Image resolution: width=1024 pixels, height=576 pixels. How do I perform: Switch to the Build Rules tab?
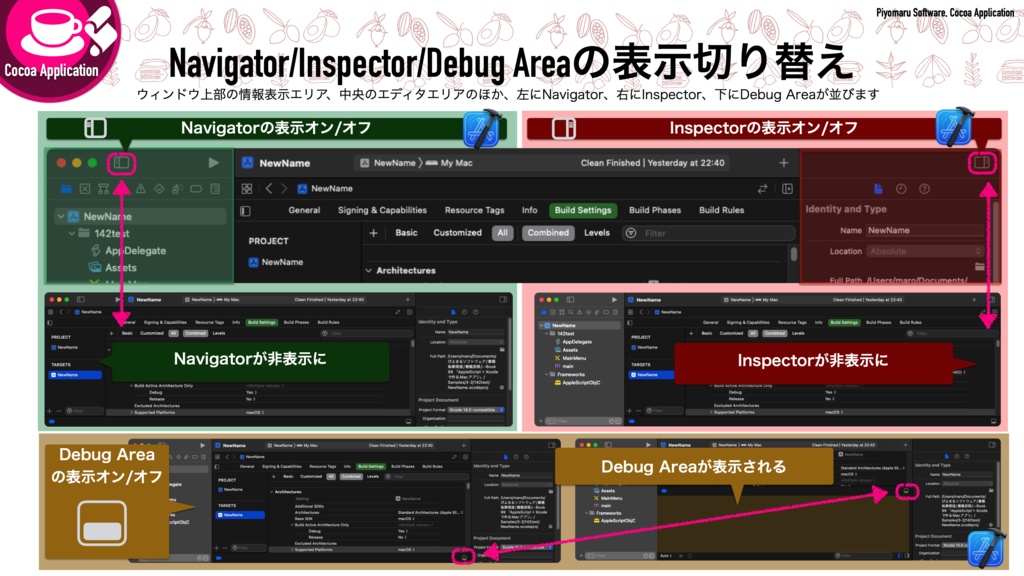721,210
